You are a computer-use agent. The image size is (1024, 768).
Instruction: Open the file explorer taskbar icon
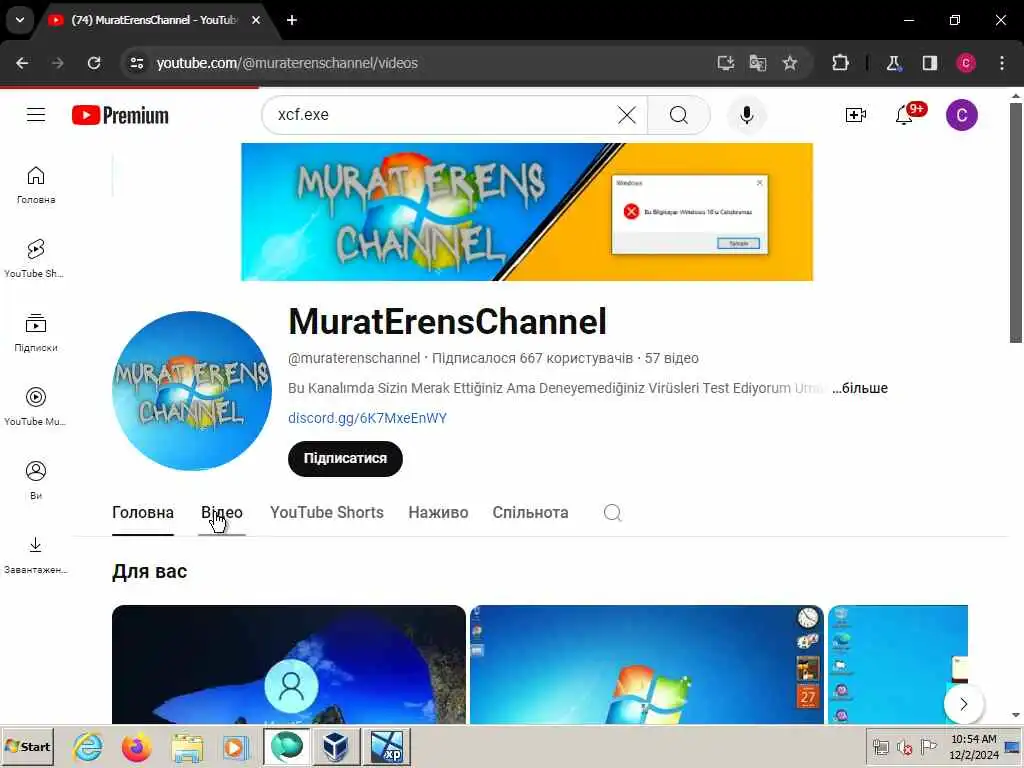pos(187,746)
